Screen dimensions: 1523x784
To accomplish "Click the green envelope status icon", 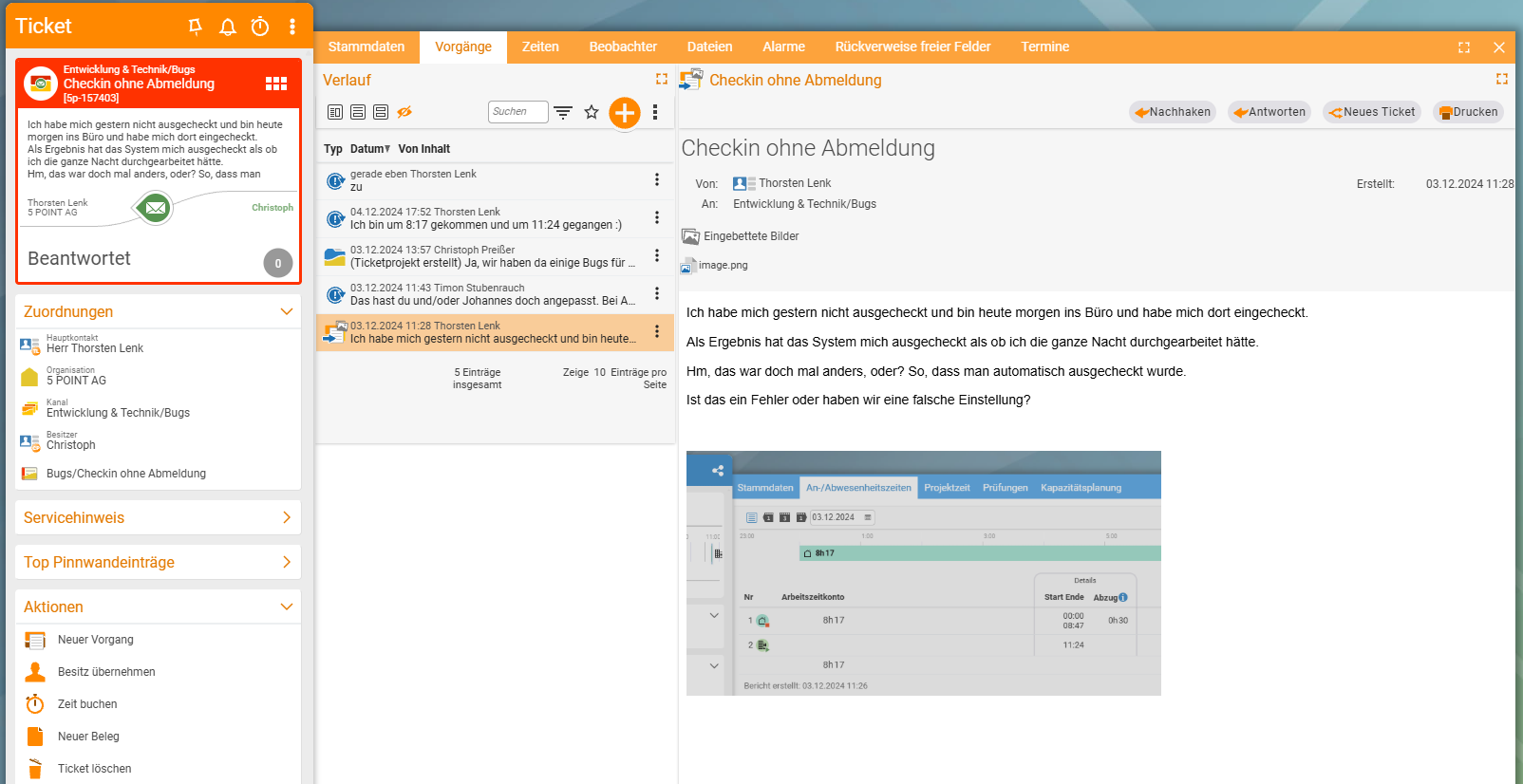I will click(156, 207).
